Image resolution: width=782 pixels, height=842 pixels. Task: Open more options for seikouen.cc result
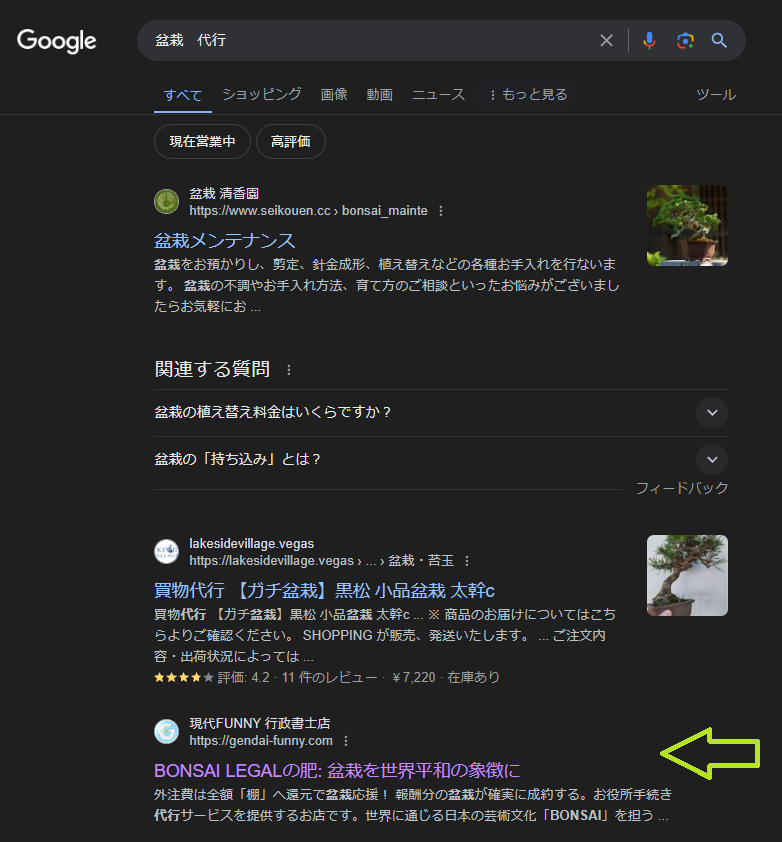(441, 211)
